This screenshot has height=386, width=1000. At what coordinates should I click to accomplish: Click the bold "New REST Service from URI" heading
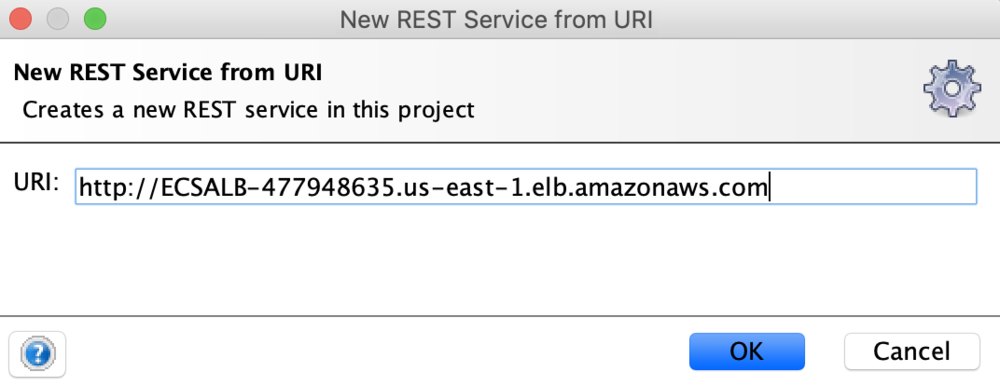[168, 73]
